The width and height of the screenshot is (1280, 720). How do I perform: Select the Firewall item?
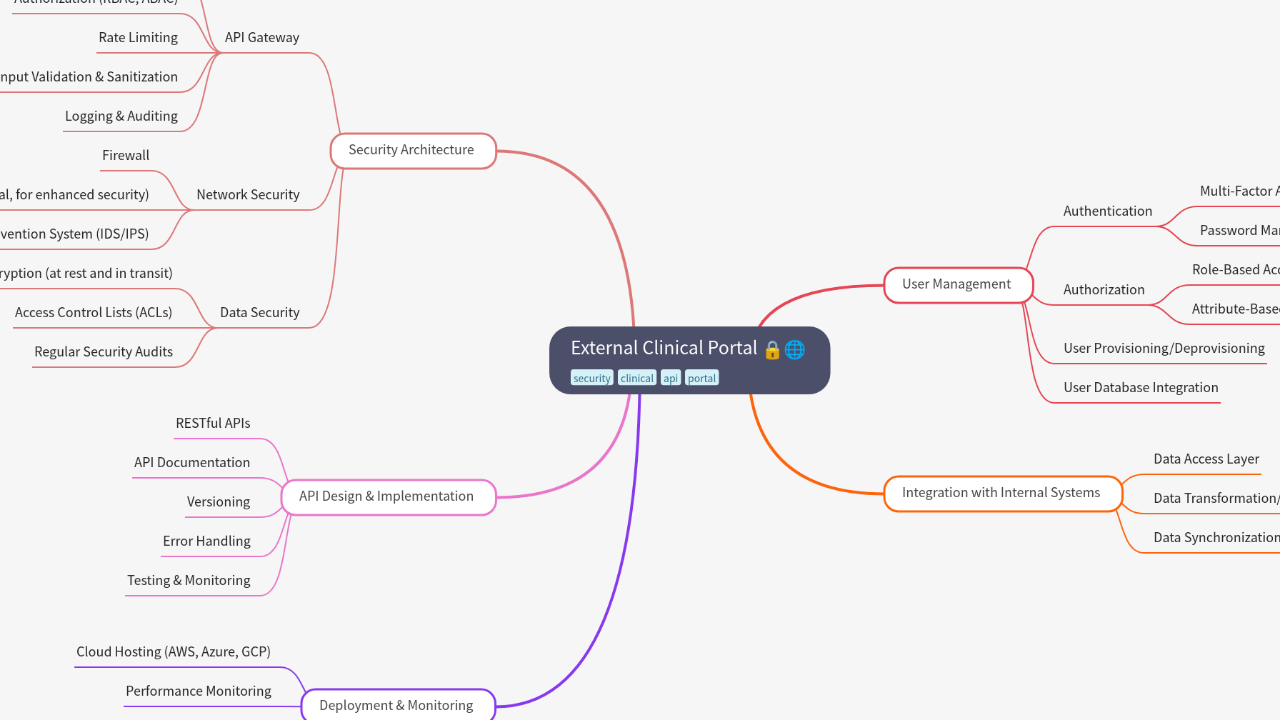126,155
